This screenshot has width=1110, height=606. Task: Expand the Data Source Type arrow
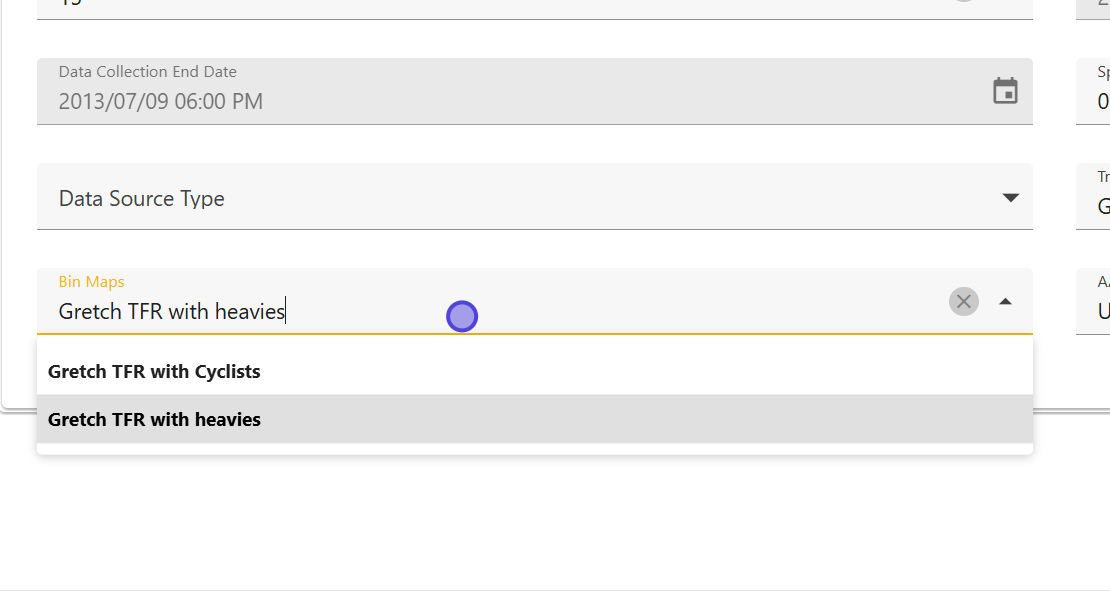tap(1010, 198)
